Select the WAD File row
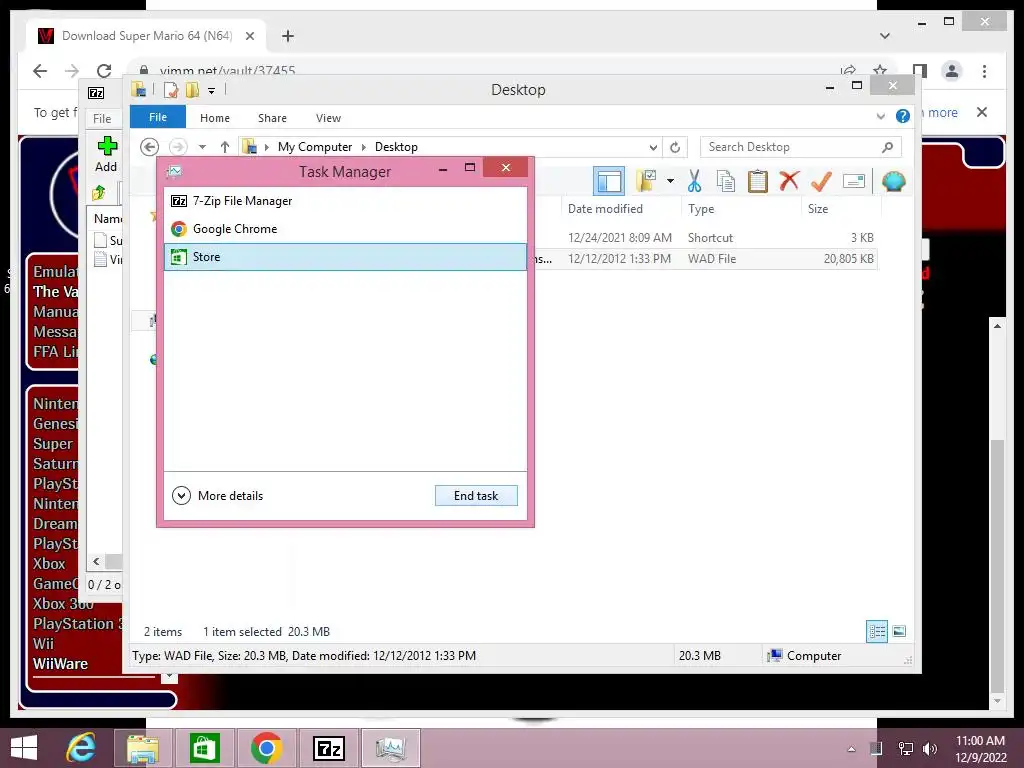 point(705,259)
